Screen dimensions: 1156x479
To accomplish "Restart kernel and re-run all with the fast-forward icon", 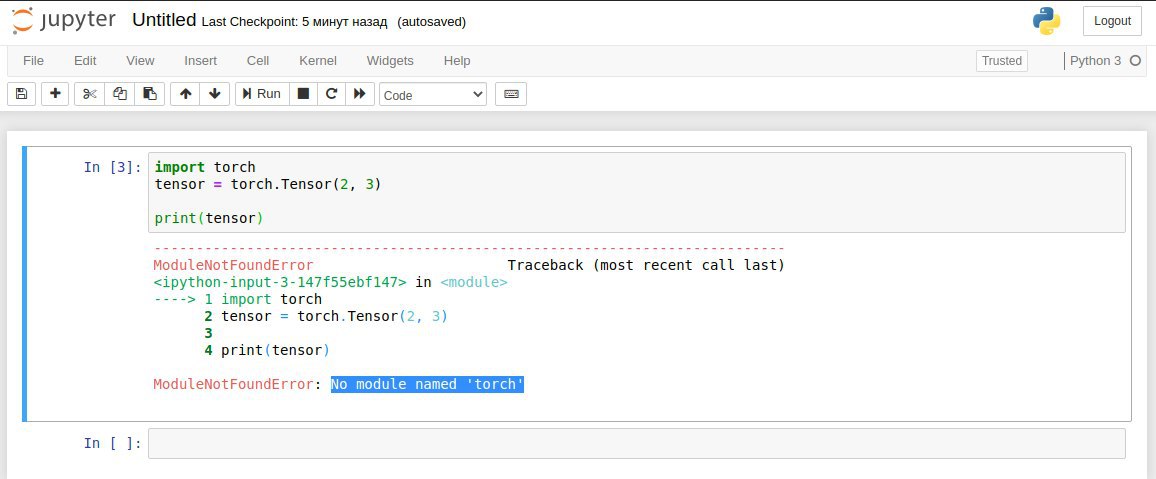I will pos(360,94).
